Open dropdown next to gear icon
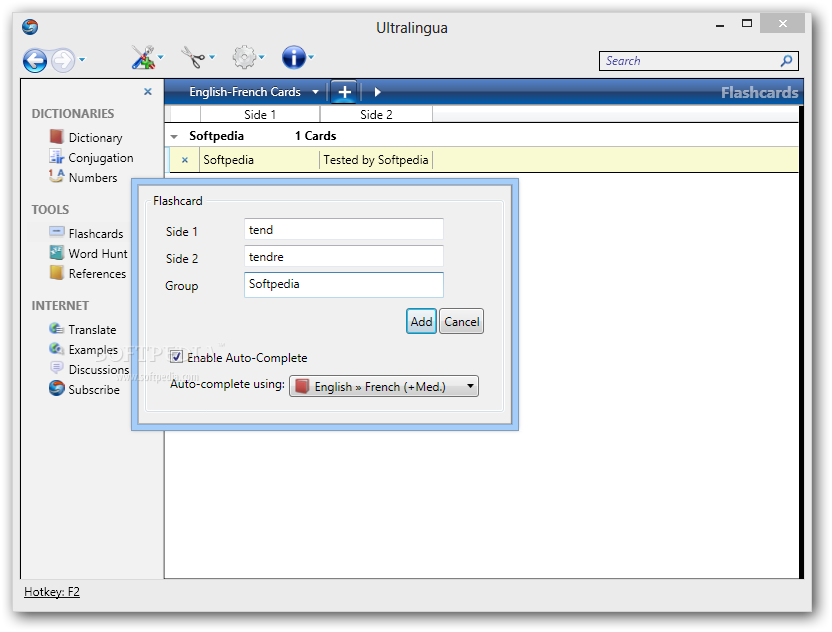The height and width of the screenshot is (632, 832). 261,57
